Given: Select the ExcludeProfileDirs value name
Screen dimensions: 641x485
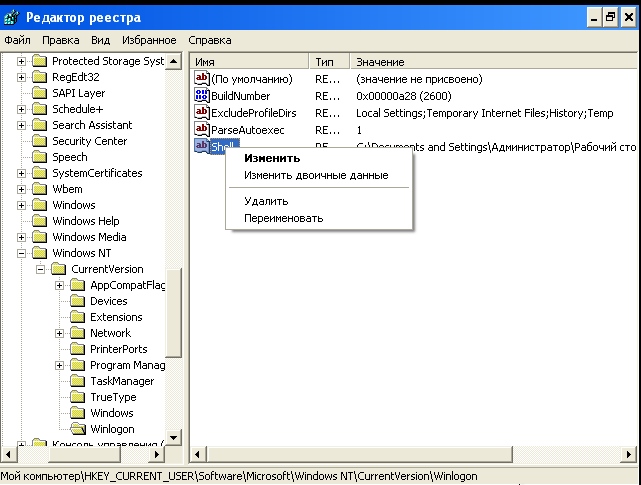Looking at the screenshot, I should click(253, 113).
